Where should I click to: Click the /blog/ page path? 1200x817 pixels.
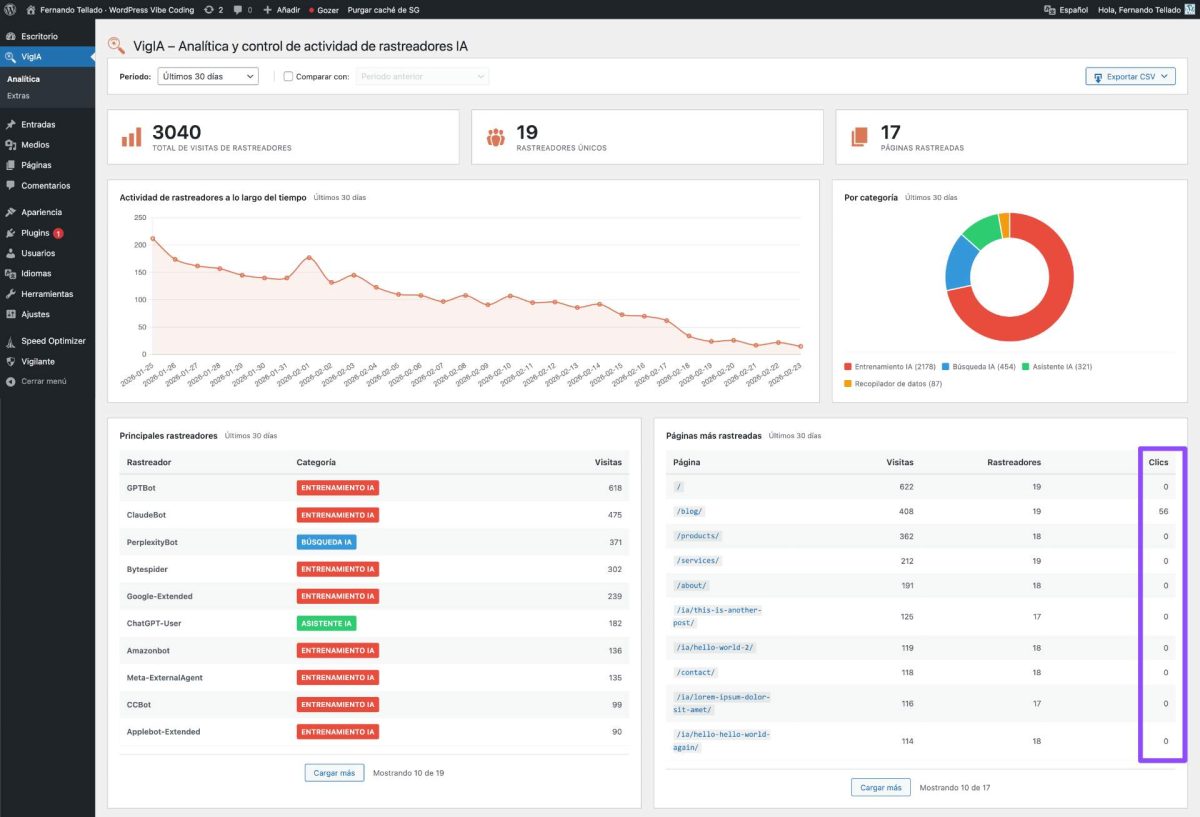[689, 511]
